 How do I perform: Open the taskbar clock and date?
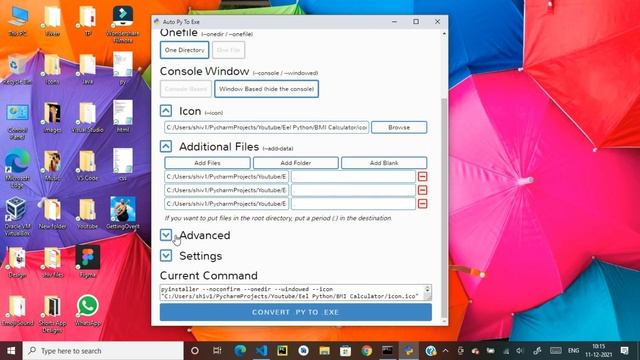598,351
